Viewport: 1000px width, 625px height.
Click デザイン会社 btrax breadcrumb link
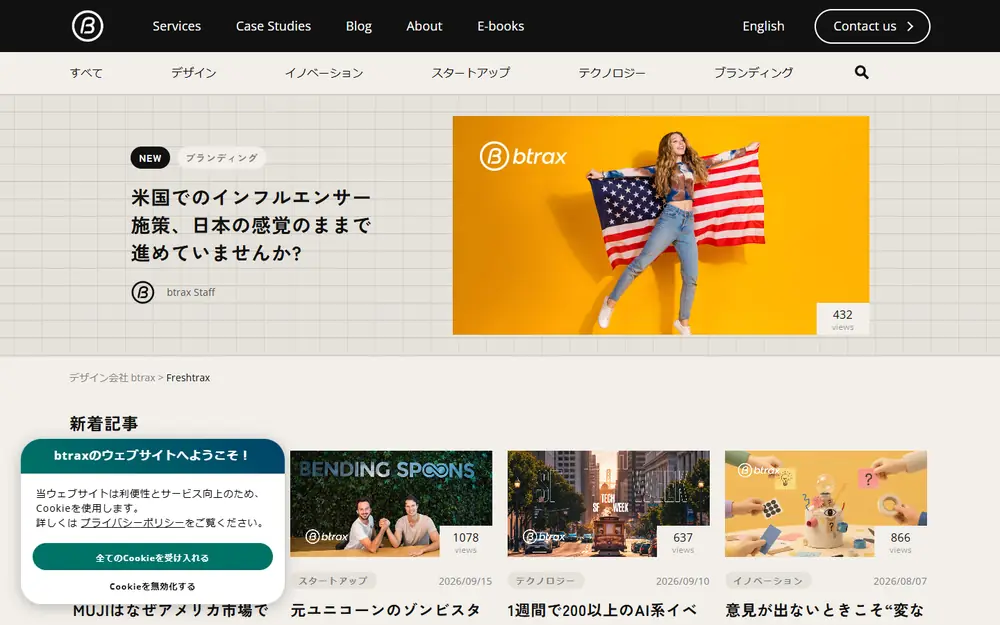(x=112, y=378)
